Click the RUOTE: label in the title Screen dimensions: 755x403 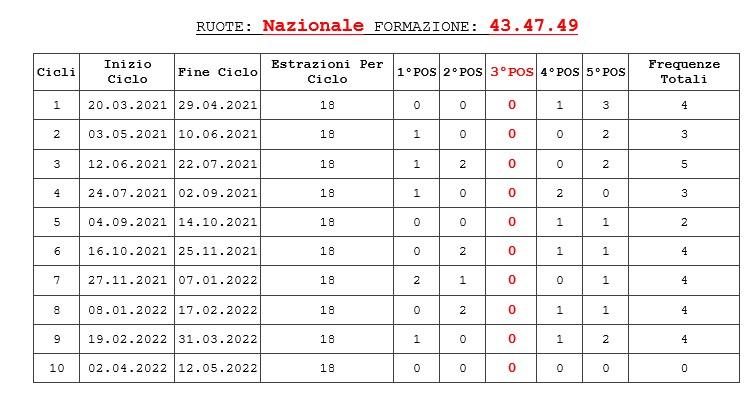[224, 27]
